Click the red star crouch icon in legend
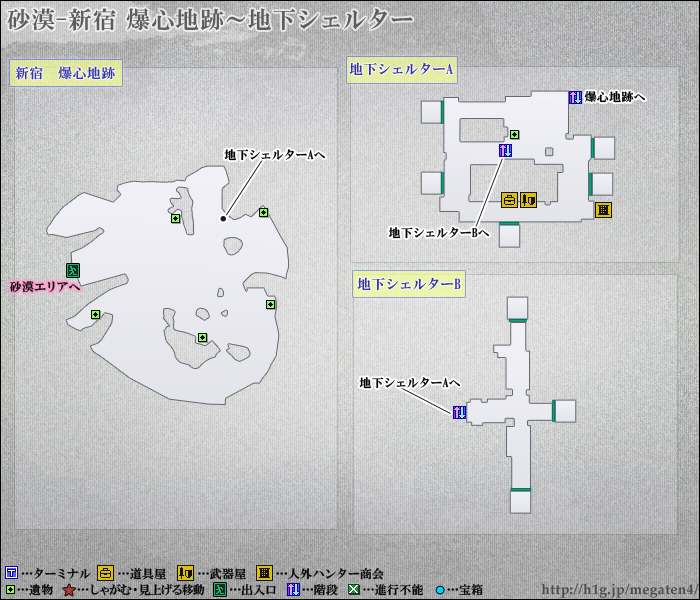This screenshot has width=700, height=600. click(x=68, y=591)
